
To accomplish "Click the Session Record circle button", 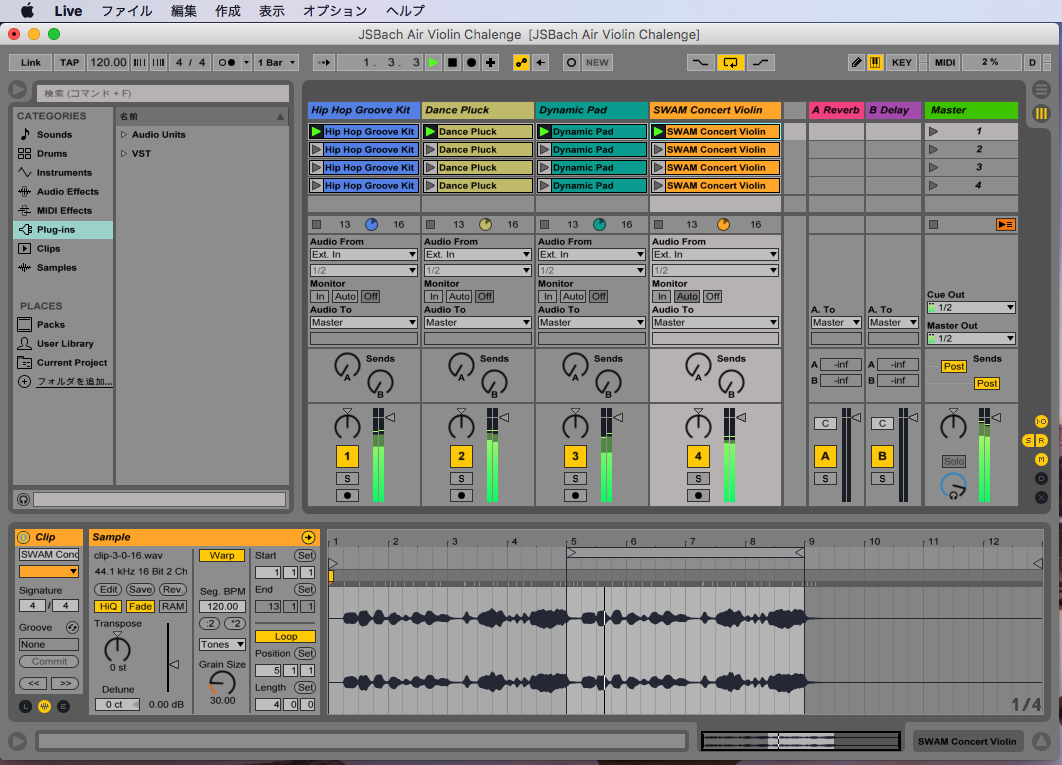I will click(571, 62).
